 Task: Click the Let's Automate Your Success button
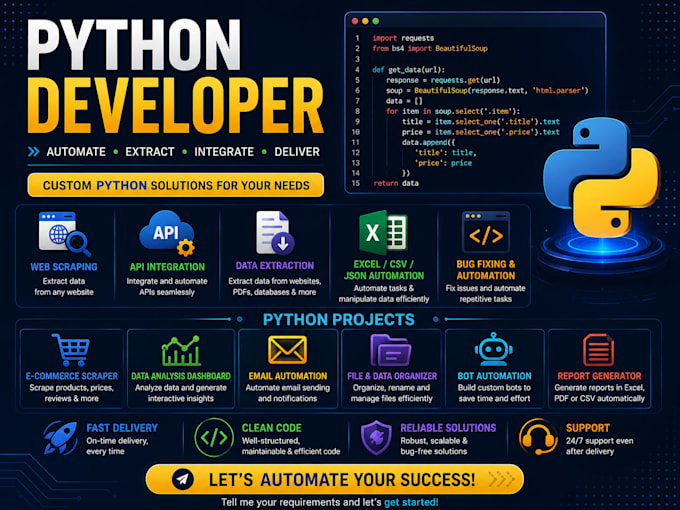(x=334, y=479)
